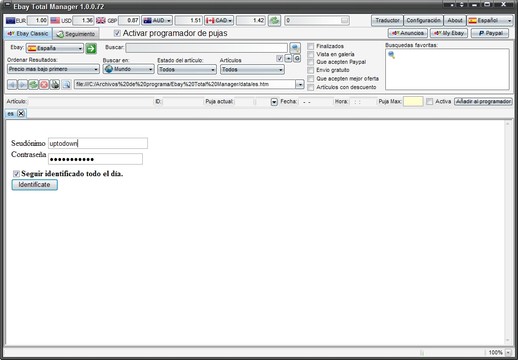Click the small button at end of progress field

(x=345, y=21)
